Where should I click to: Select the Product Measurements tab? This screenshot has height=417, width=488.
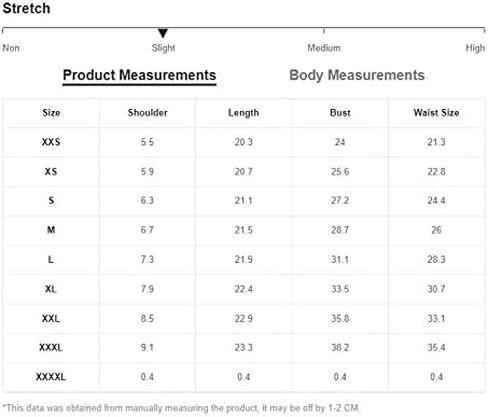tap(139, 75)
